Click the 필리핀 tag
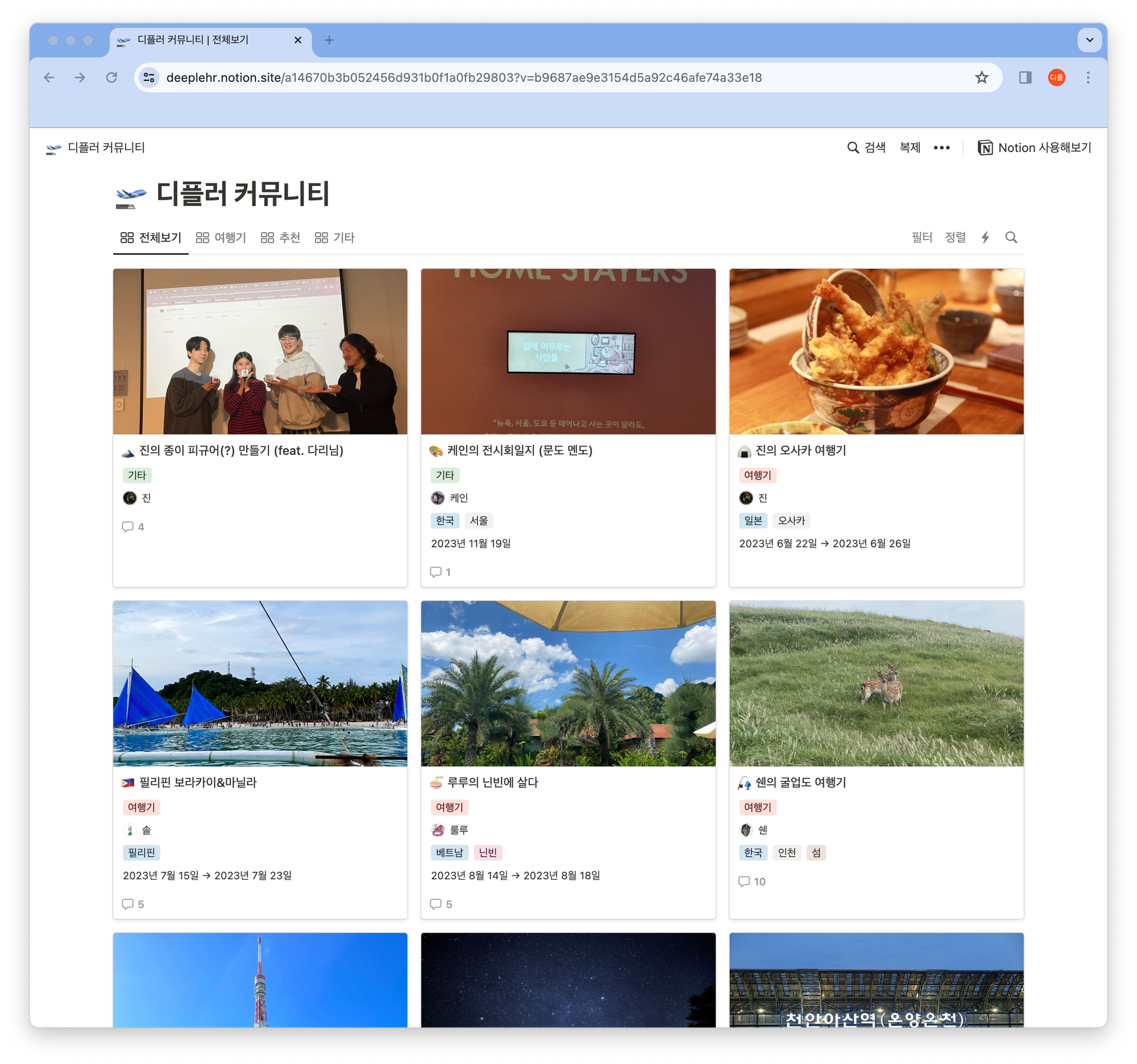Viewport: 1137px width, 1064px height. (x=141, y=853)
